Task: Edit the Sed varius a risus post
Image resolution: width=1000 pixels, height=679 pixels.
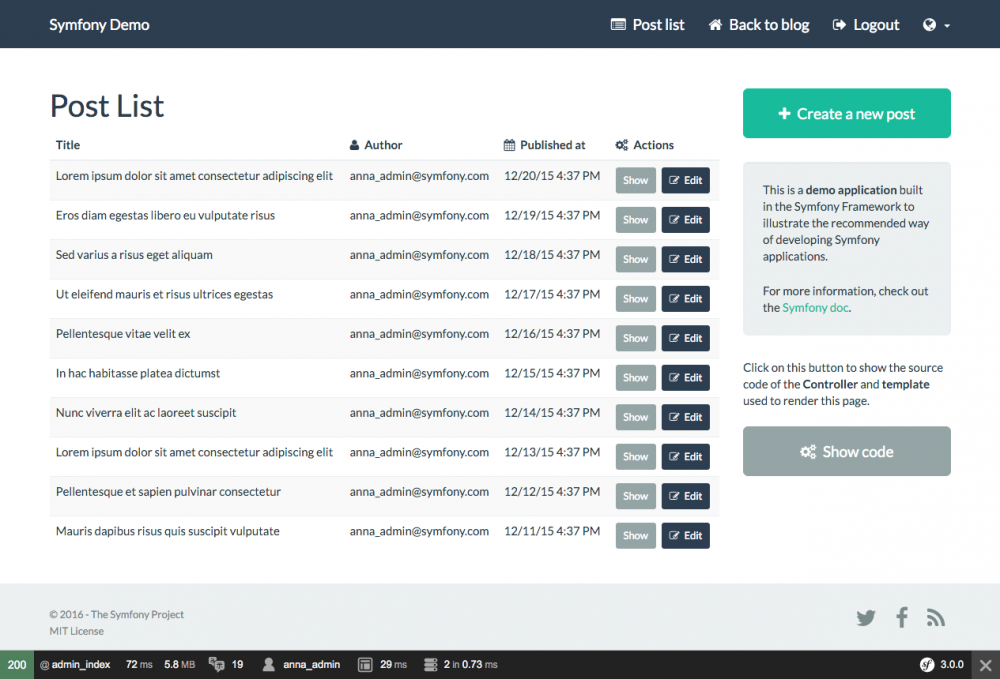Action: coord(686,259)
